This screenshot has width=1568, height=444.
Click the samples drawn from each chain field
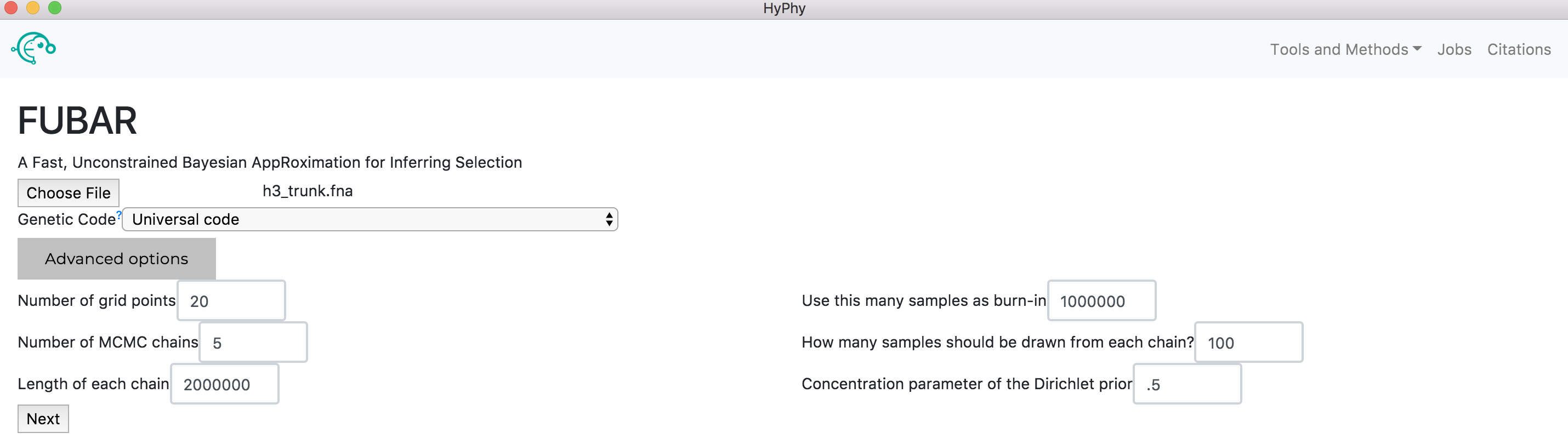[1248, 343]
